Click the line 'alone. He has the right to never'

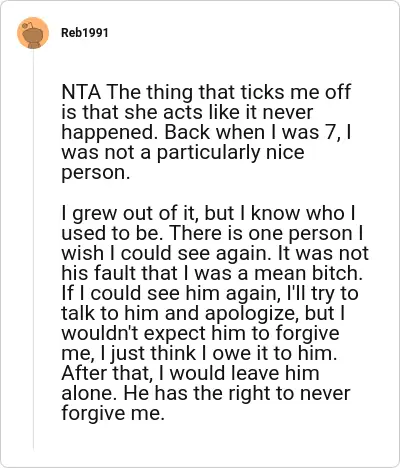[x=206, y=393]
